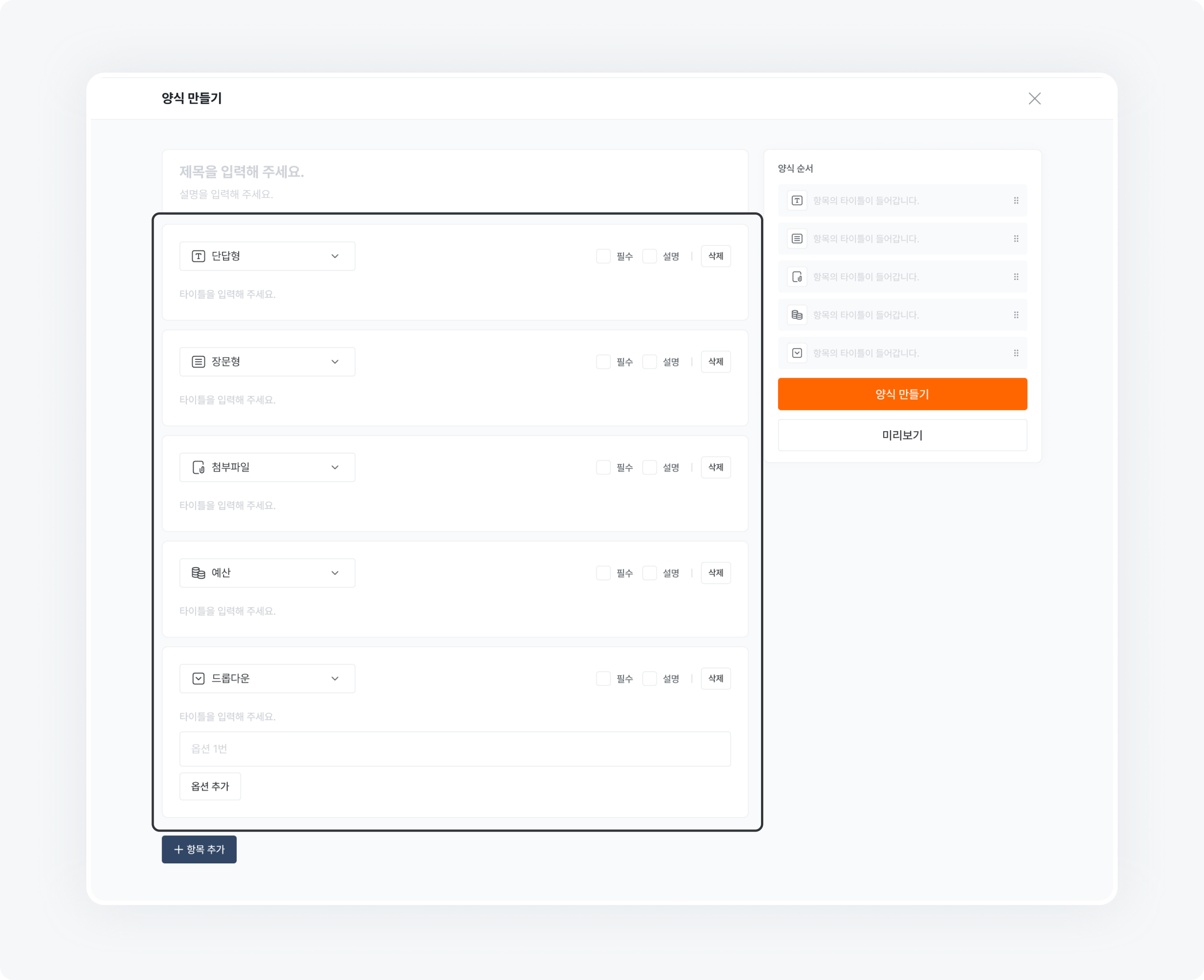This screenshot has height=980, width=1204.
Task: Open the 첨부파일 field type dropdown
Action: coord(335,467)
